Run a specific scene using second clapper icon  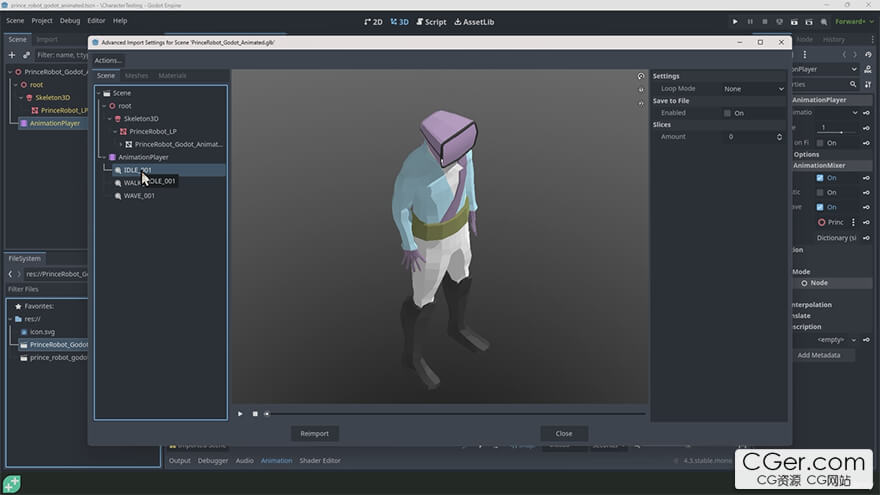pos(809,22)
